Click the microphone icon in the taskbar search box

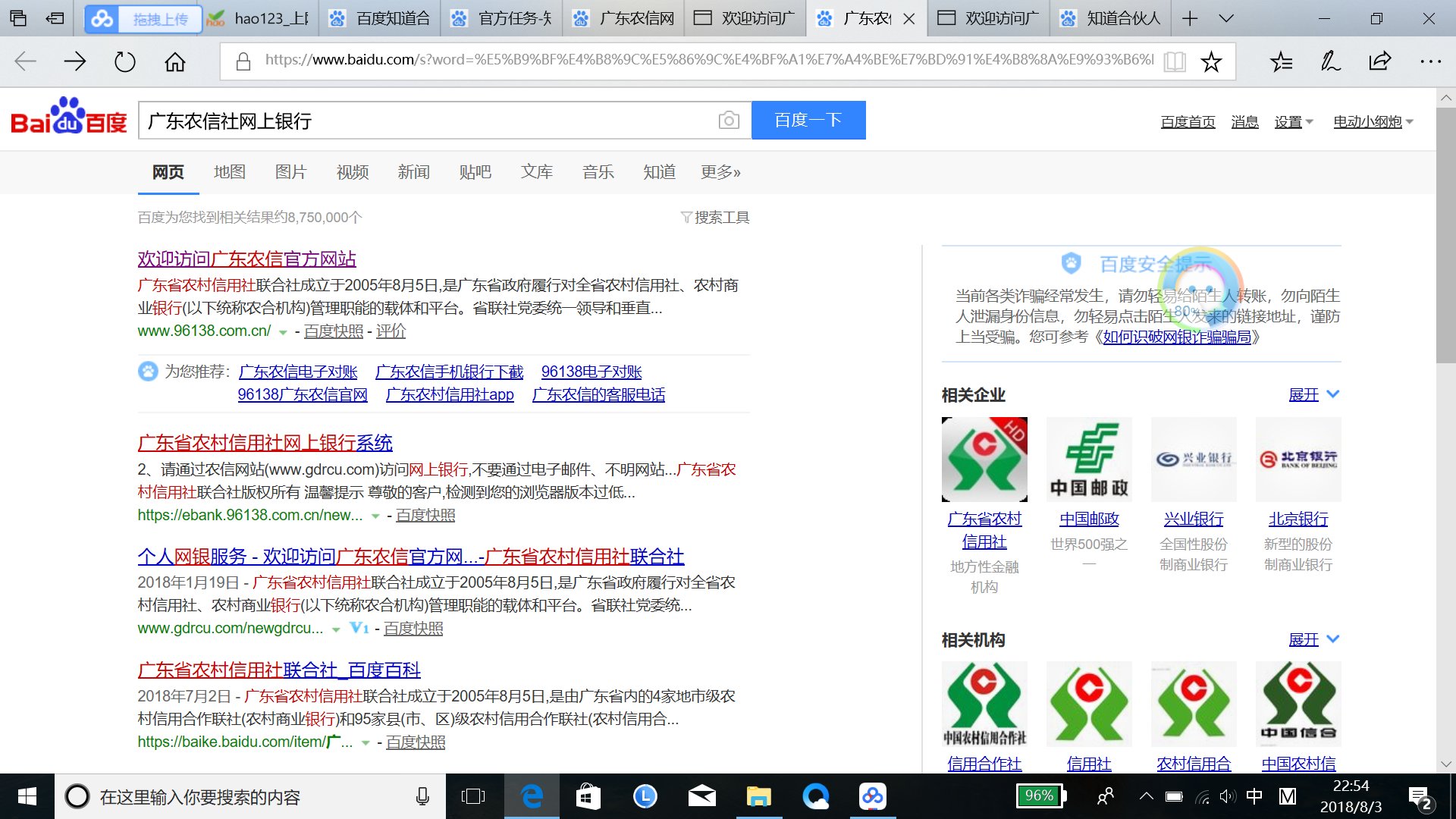[422, 796]
